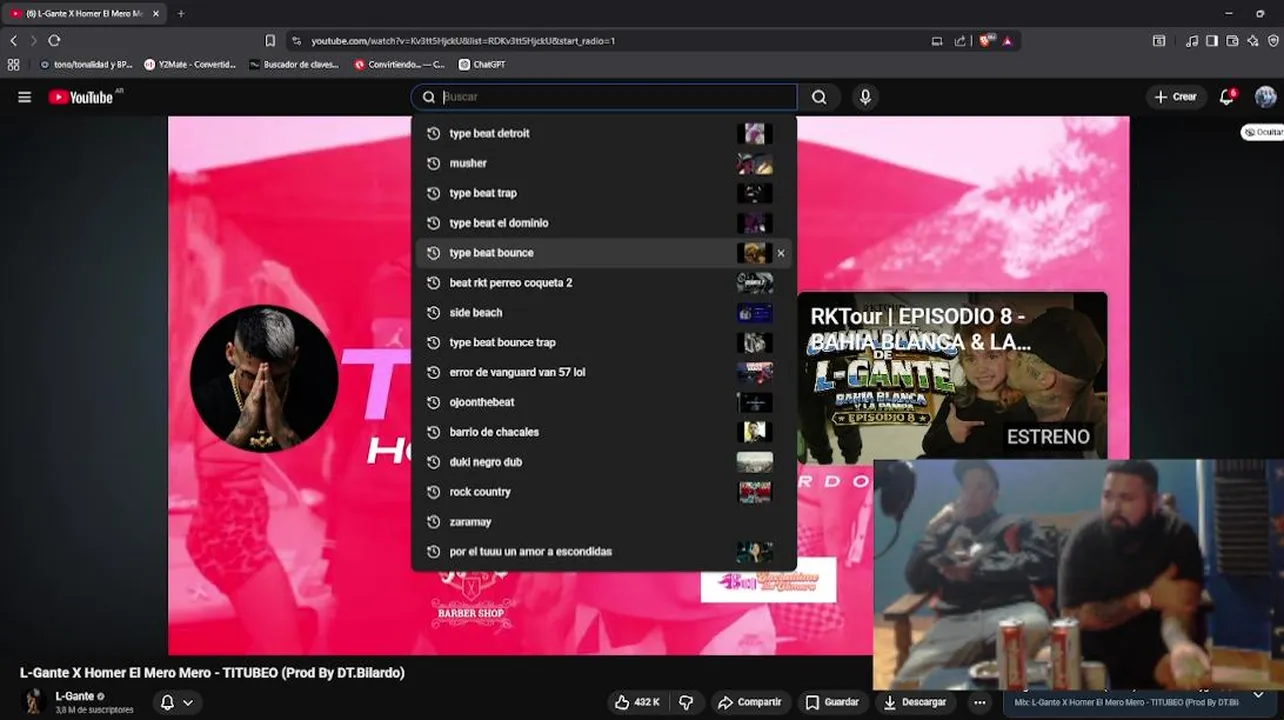Open the account avatar menu
Screen dimensions: 1284x720
1265,97
